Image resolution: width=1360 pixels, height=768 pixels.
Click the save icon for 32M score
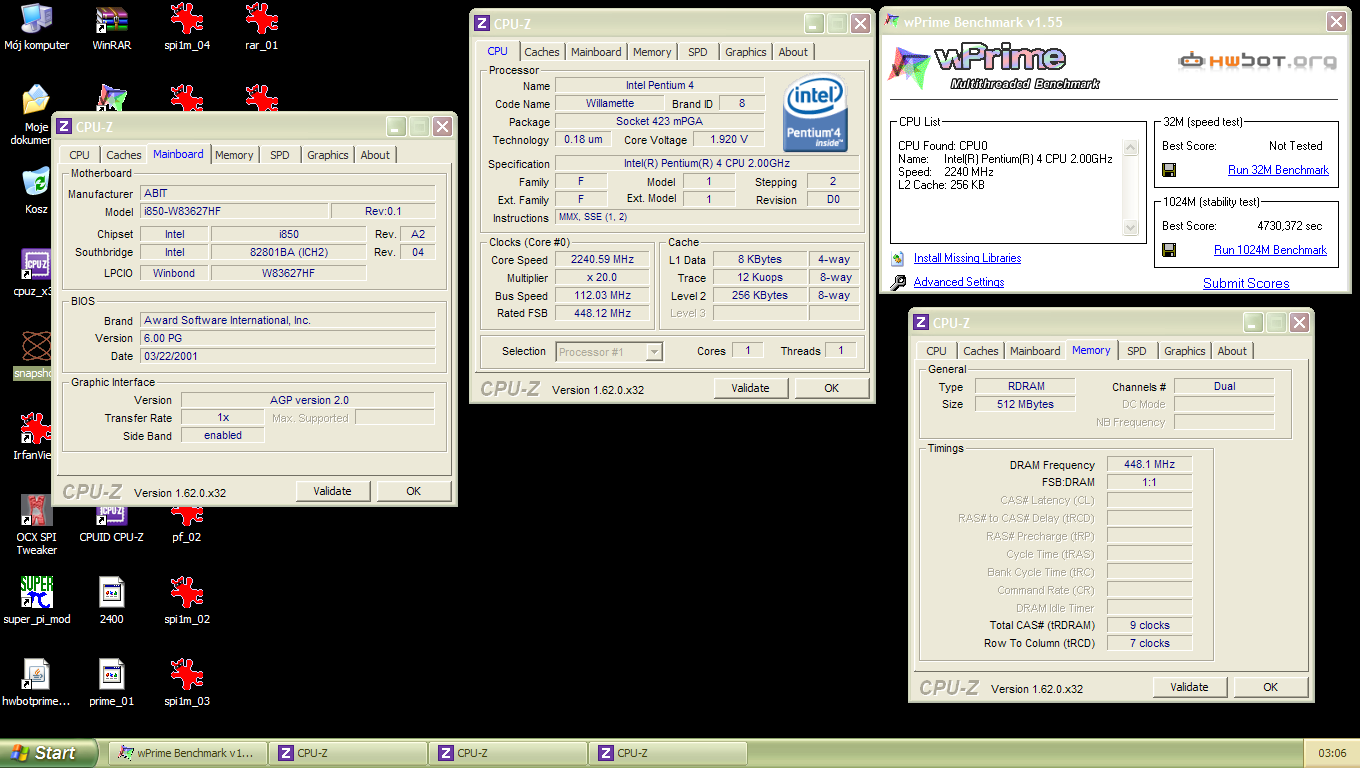[1169, 170]
